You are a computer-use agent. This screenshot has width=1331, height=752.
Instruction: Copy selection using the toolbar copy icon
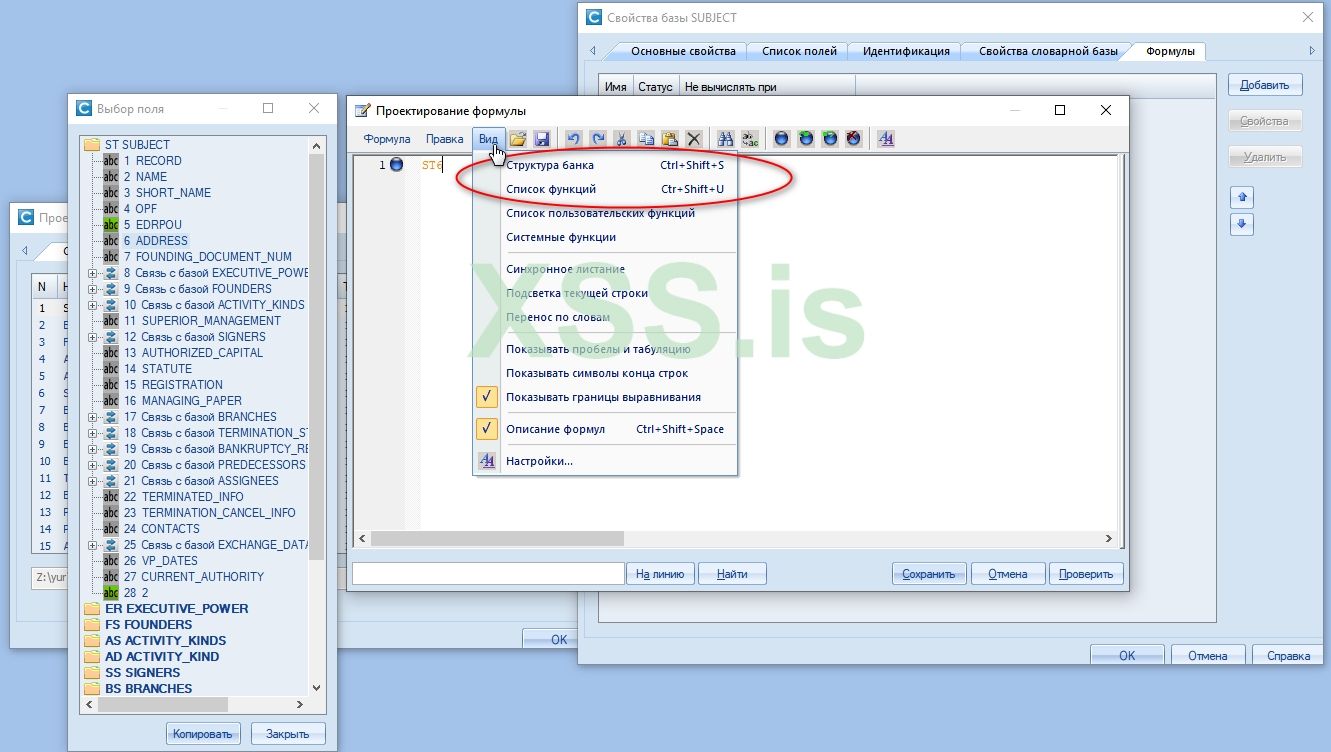[646, 139]
